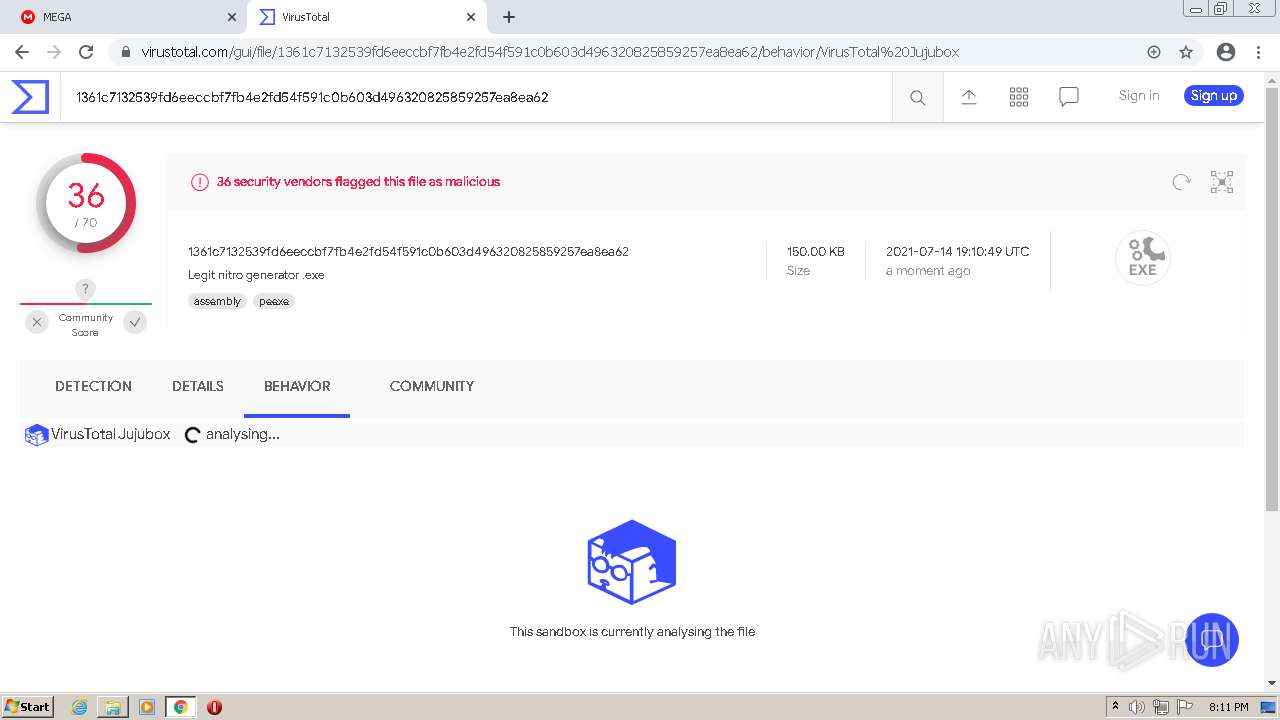The image size is (1280, 720).
Task: Bookmark the page with star icon
Action: pos(1186,52)
